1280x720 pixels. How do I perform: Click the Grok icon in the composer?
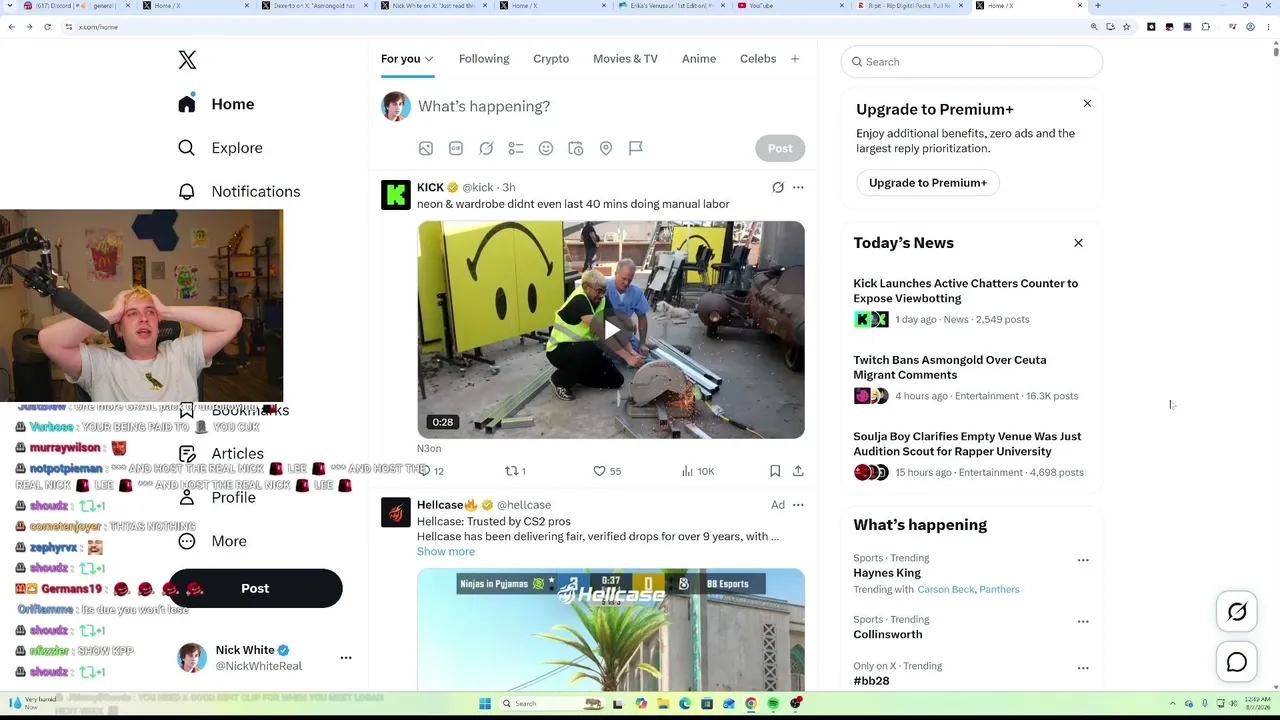pos(486,148)
